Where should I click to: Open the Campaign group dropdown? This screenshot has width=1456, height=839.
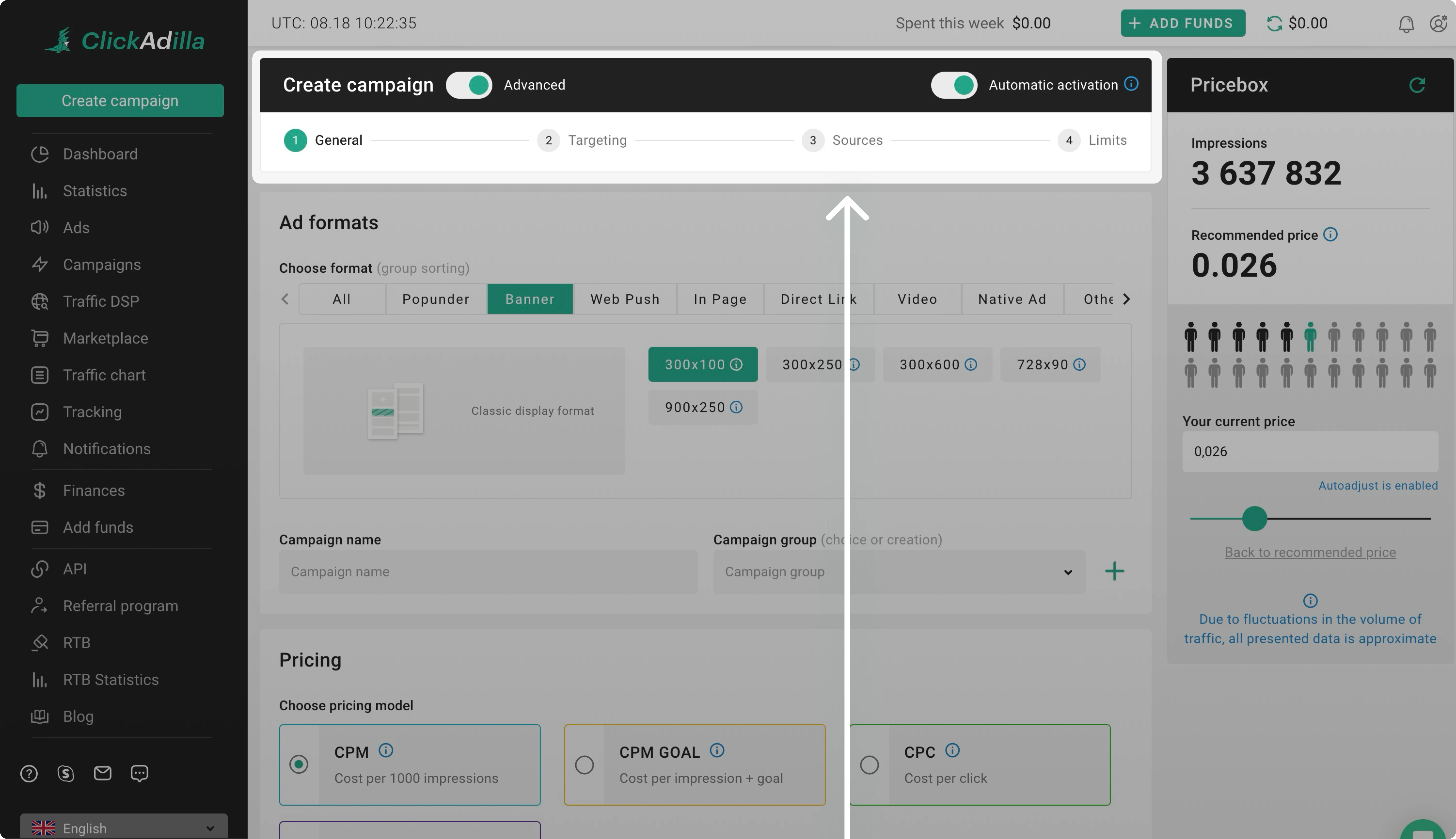[x=899, y=572]
